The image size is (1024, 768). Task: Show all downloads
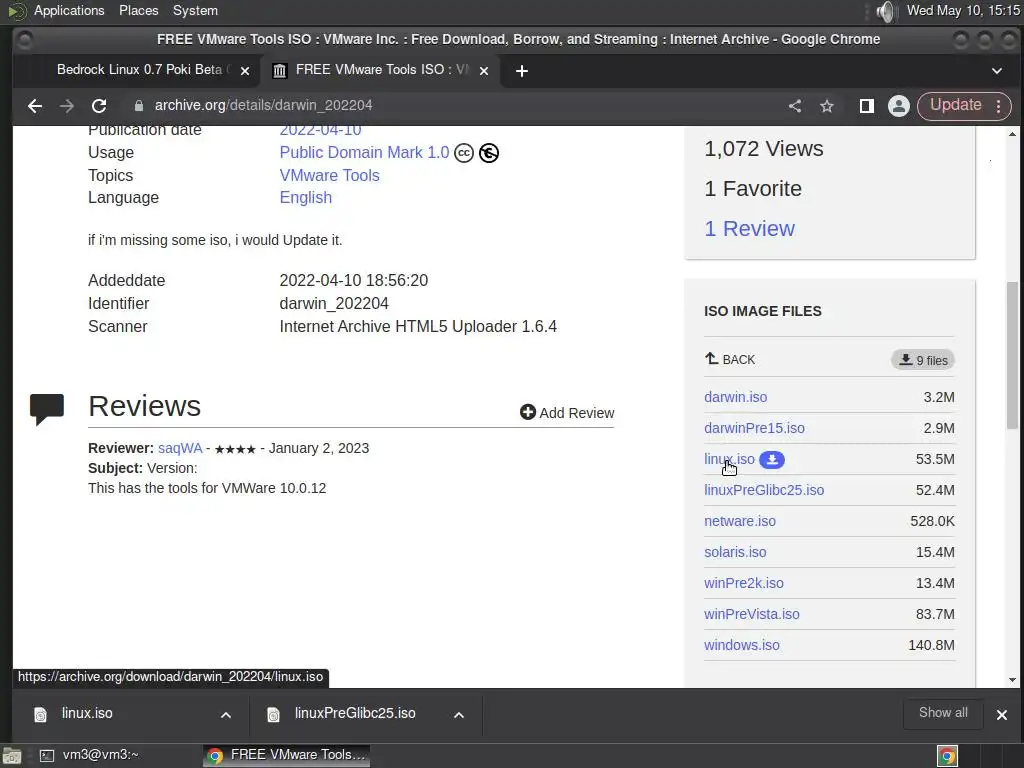[943, 713]
